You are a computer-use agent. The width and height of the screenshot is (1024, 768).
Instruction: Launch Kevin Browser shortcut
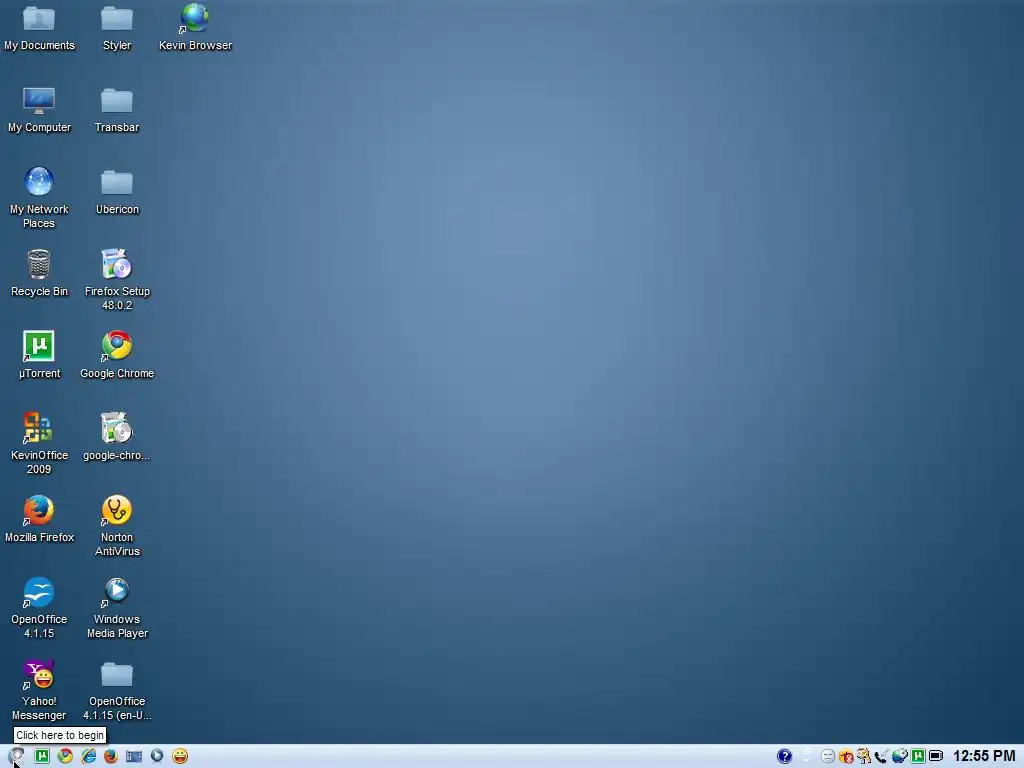(195, 18)
